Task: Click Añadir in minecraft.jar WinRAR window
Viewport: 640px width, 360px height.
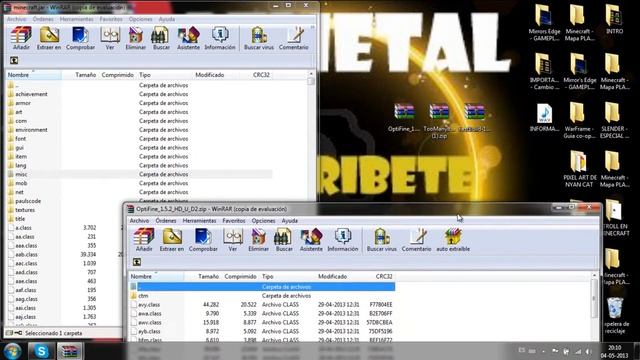Action: point(21,38)
